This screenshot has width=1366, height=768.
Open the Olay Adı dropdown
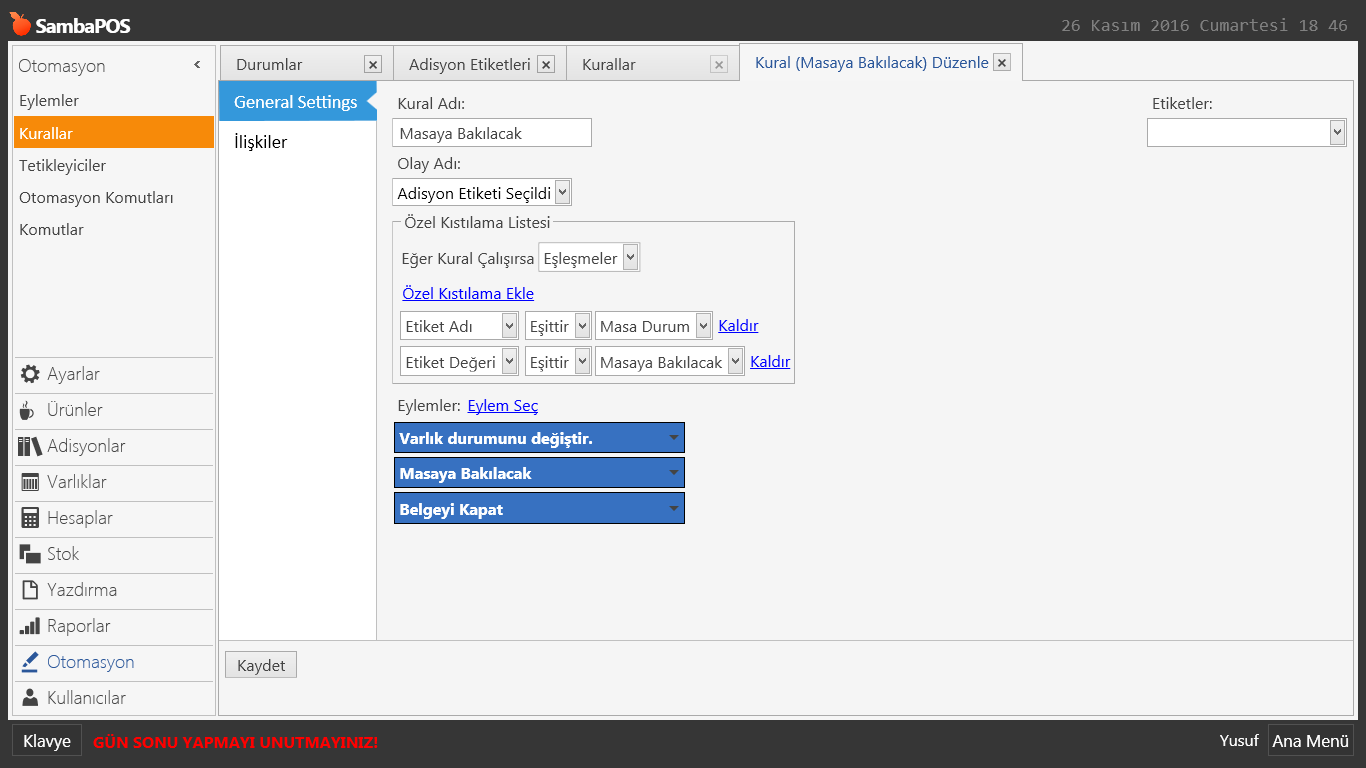[562, 193]
